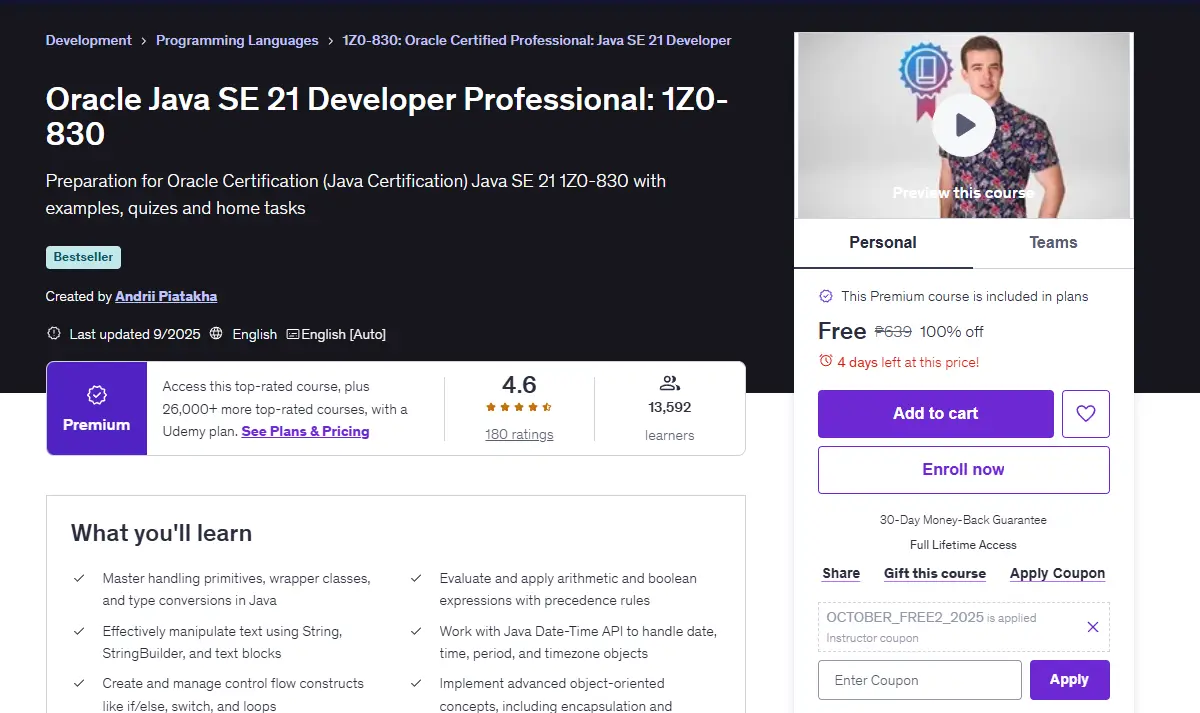Click chevron after Development breadcrumb
The height and width of the screenshot is (713, 1200).
click(x=144, y=41)
